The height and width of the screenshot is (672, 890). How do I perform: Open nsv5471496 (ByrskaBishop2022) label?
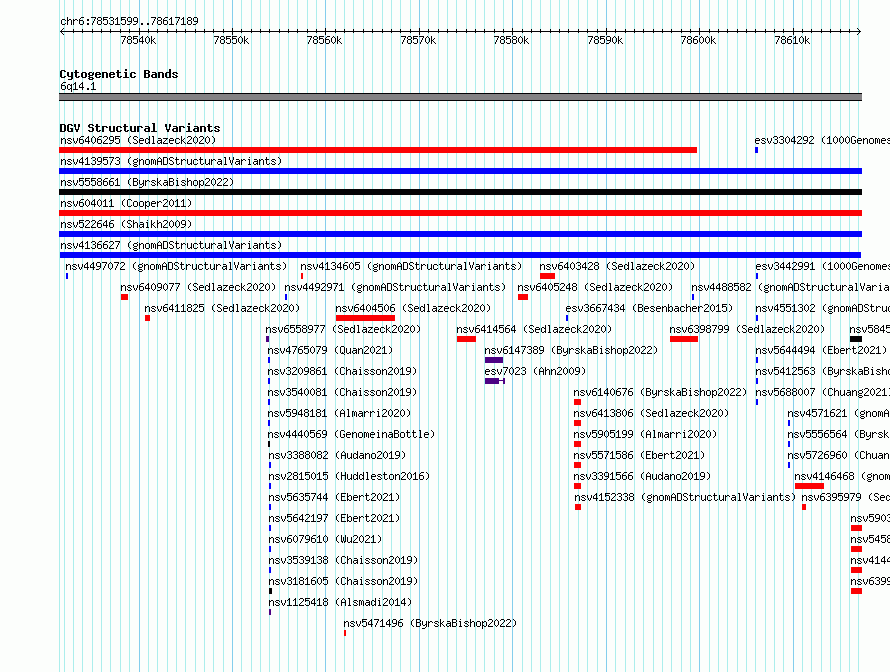430,623
